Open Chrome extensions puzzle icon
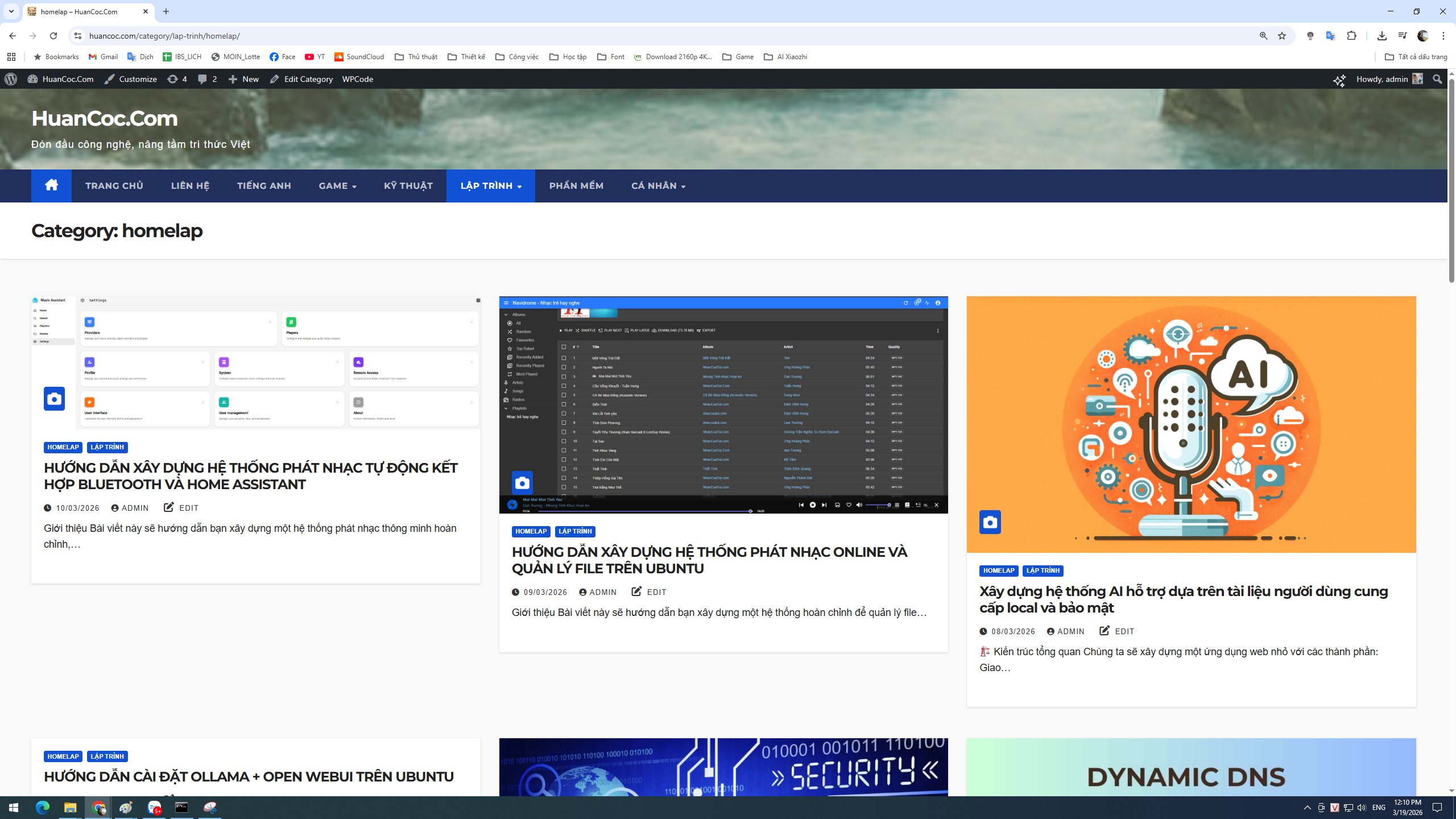Viewport: 1456px width, 819px height. point(1352,36)
